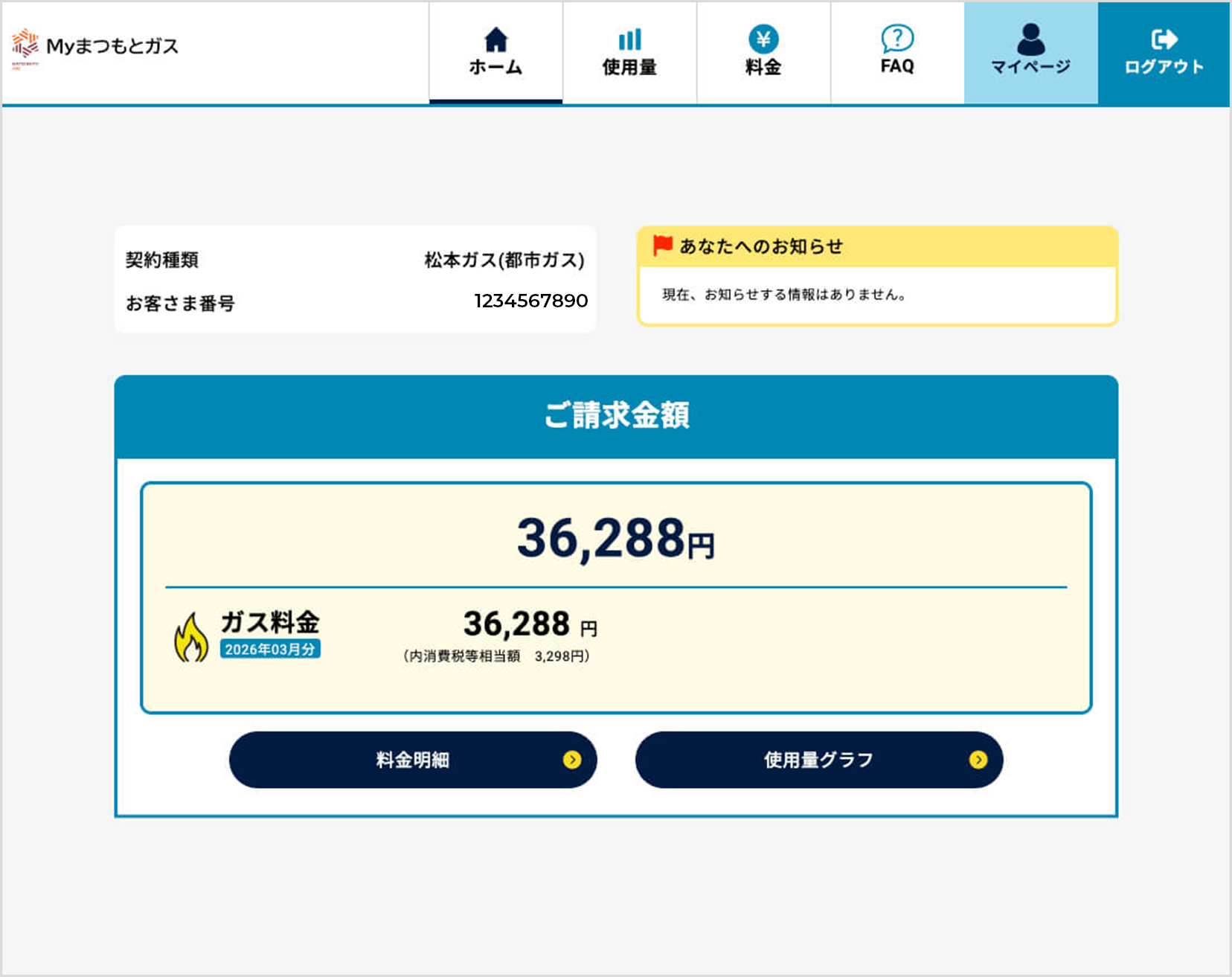The width and height of the screenshot is (1232, 977).
Task: Click the Home house icon
Action: coord(495,39)
